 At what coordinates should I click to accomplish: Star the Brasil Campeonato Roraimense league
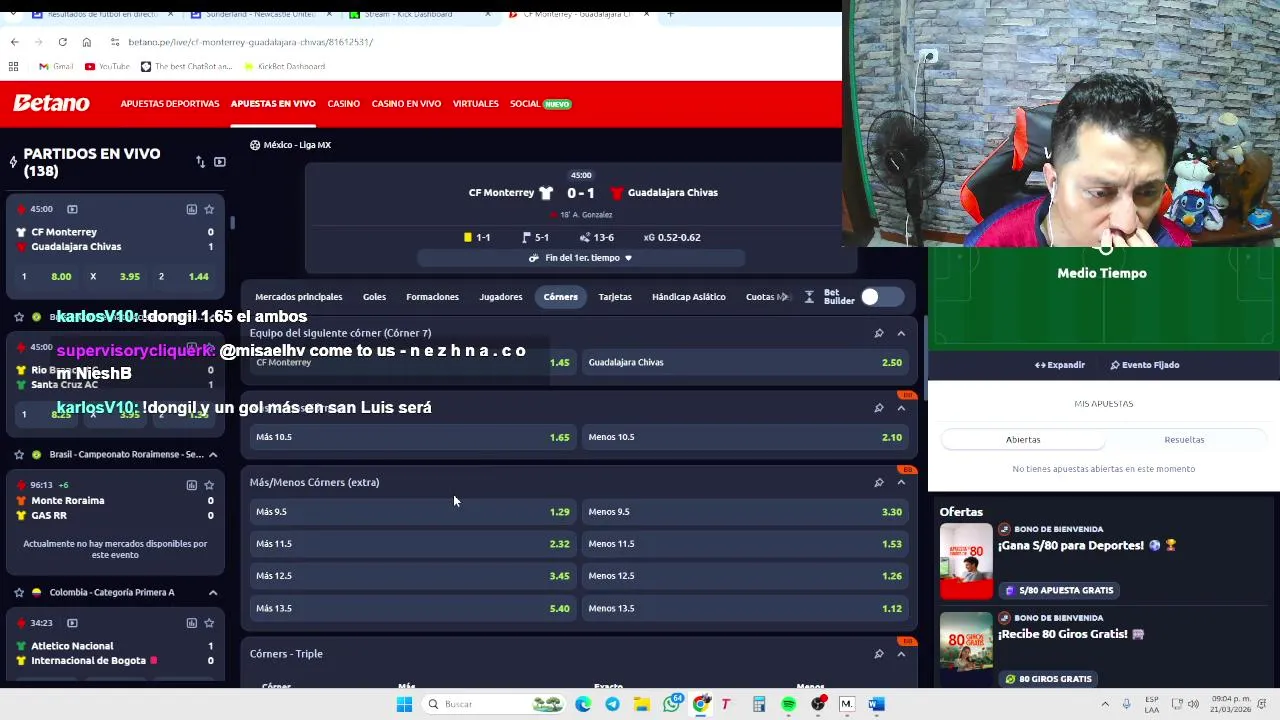(19, 454)
